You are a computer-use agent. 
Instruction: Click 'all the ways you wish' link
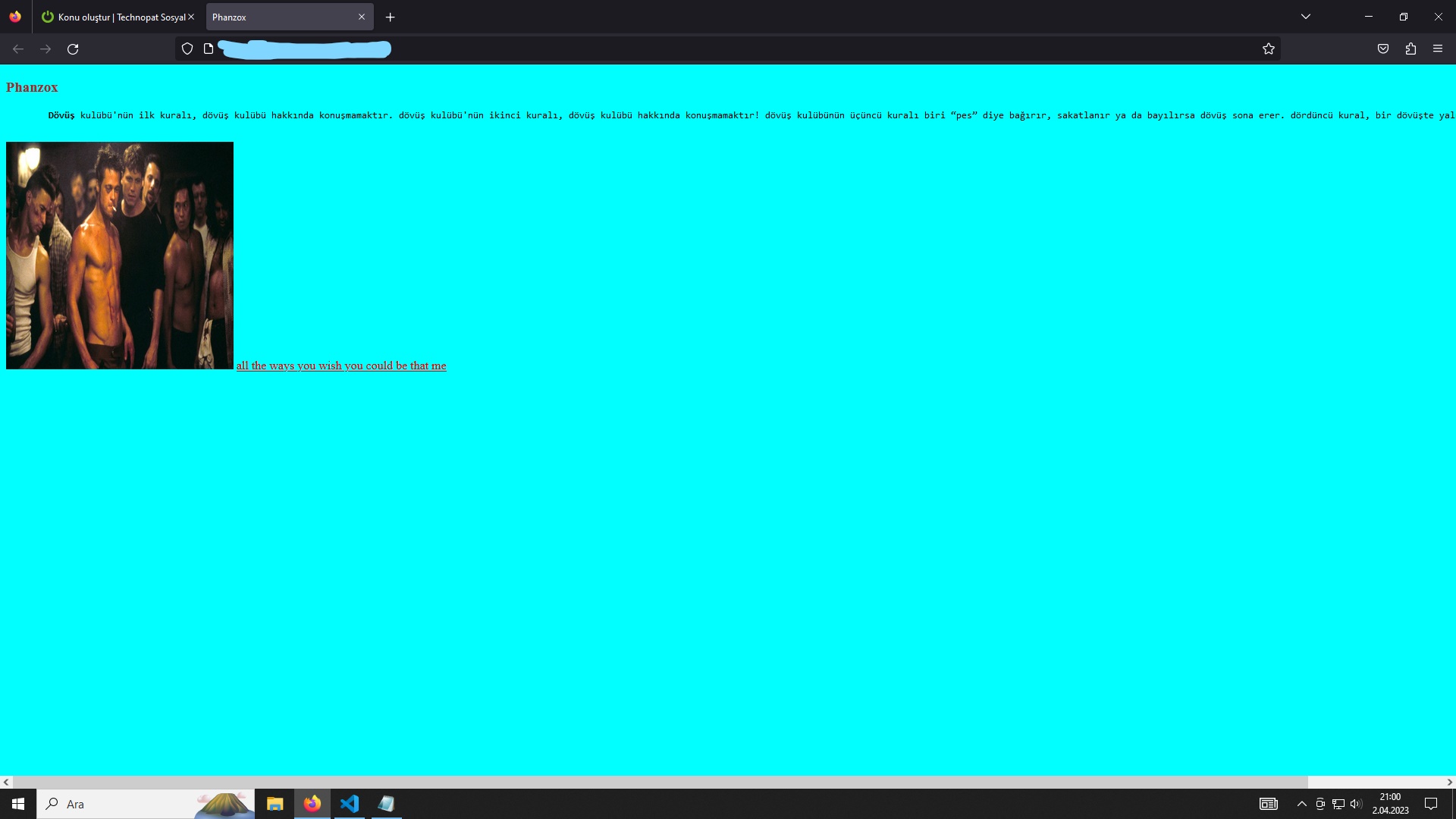click(x=341, y=366)
